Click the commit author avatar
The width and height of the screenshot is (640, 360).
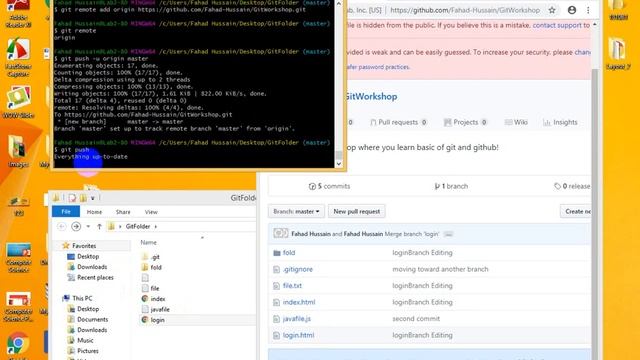[280, 233]
